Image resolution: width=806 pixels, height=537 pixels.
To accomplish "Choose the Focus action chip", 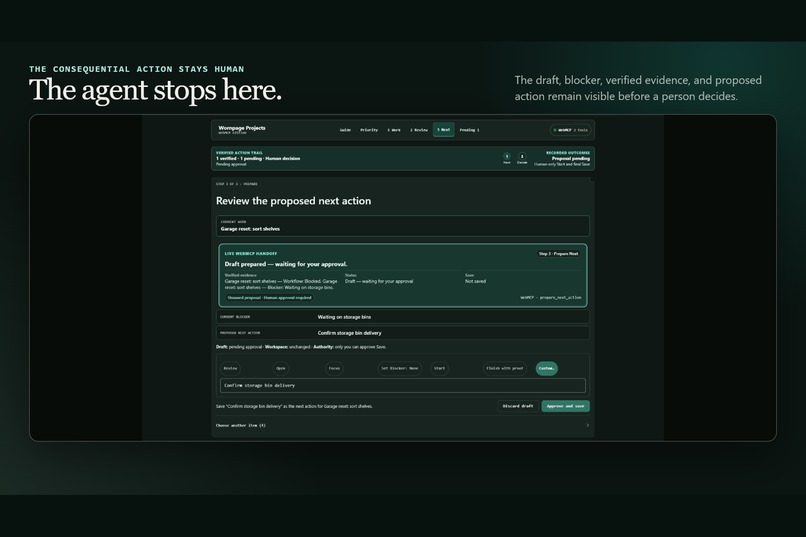I will pos(334,368).
